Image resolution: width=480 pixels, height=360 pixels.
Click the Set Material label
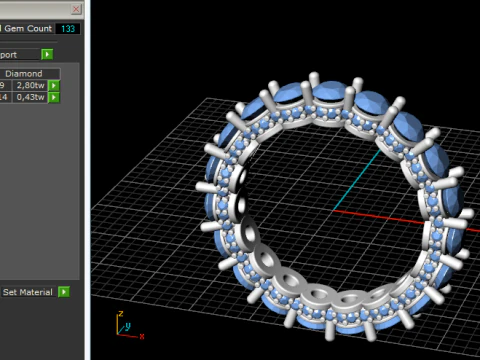(28, 292)
